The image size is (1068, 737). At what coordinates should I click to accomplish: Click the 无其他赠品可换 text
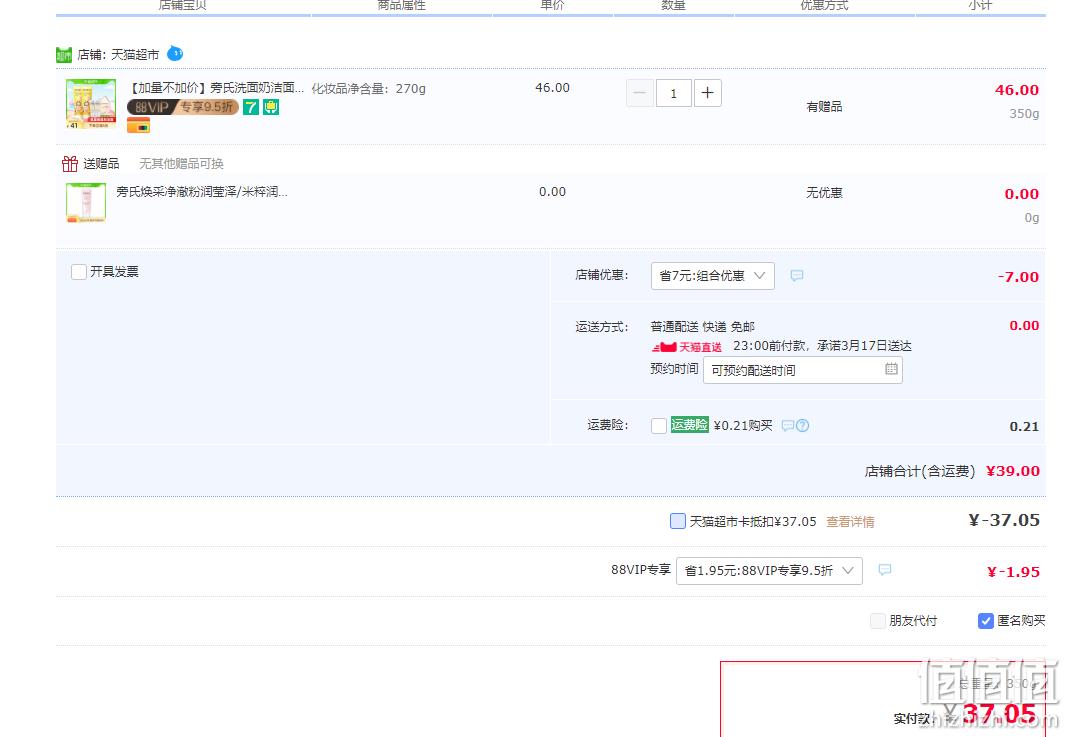(181, 163)
